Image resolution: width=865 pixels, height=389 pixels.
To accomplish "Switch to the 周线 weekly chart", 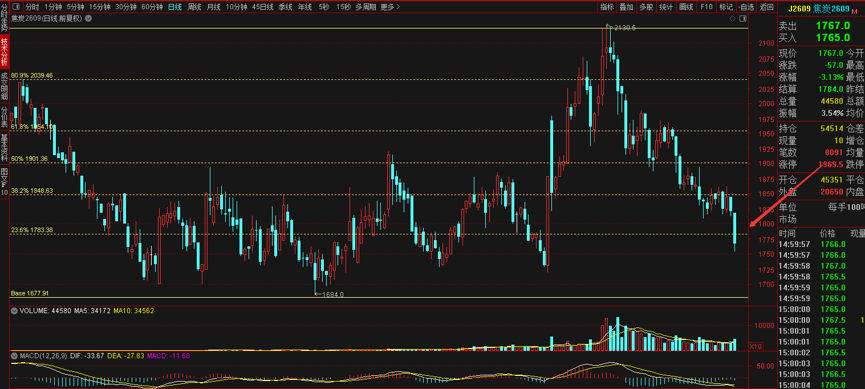I will (x=194, y=7).
